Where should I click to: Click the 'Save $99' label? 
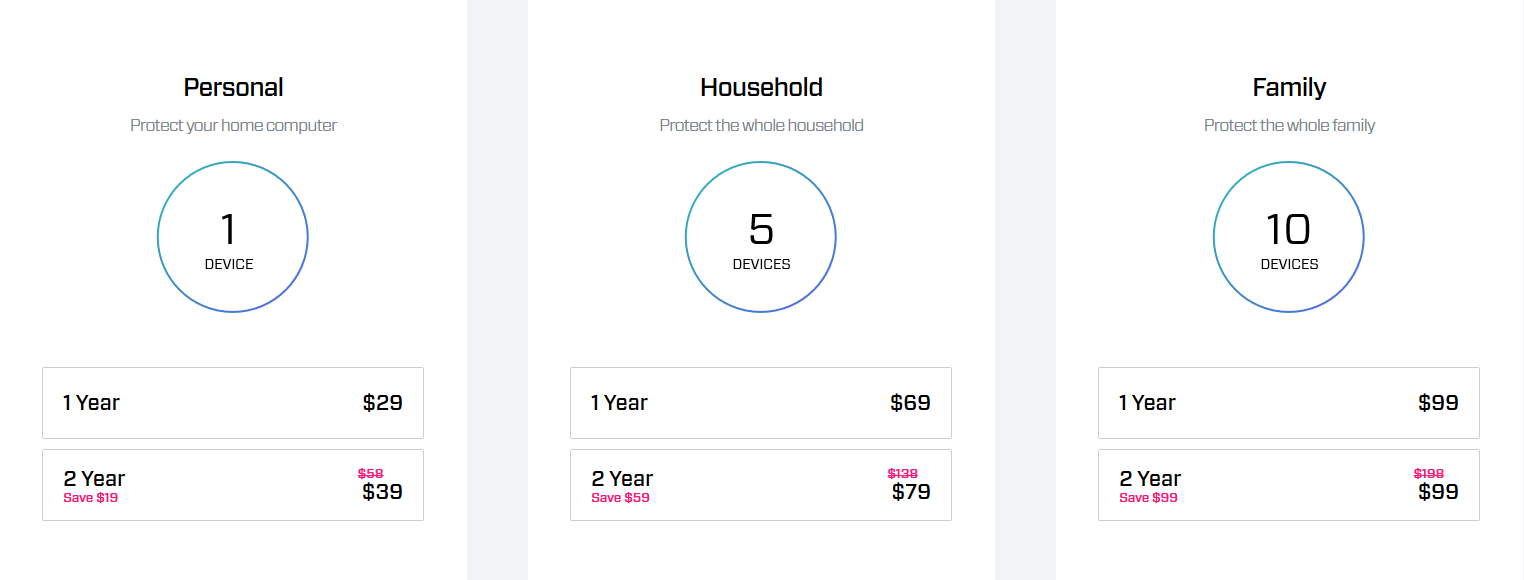pyautogui.click(x=1148, y=498)
